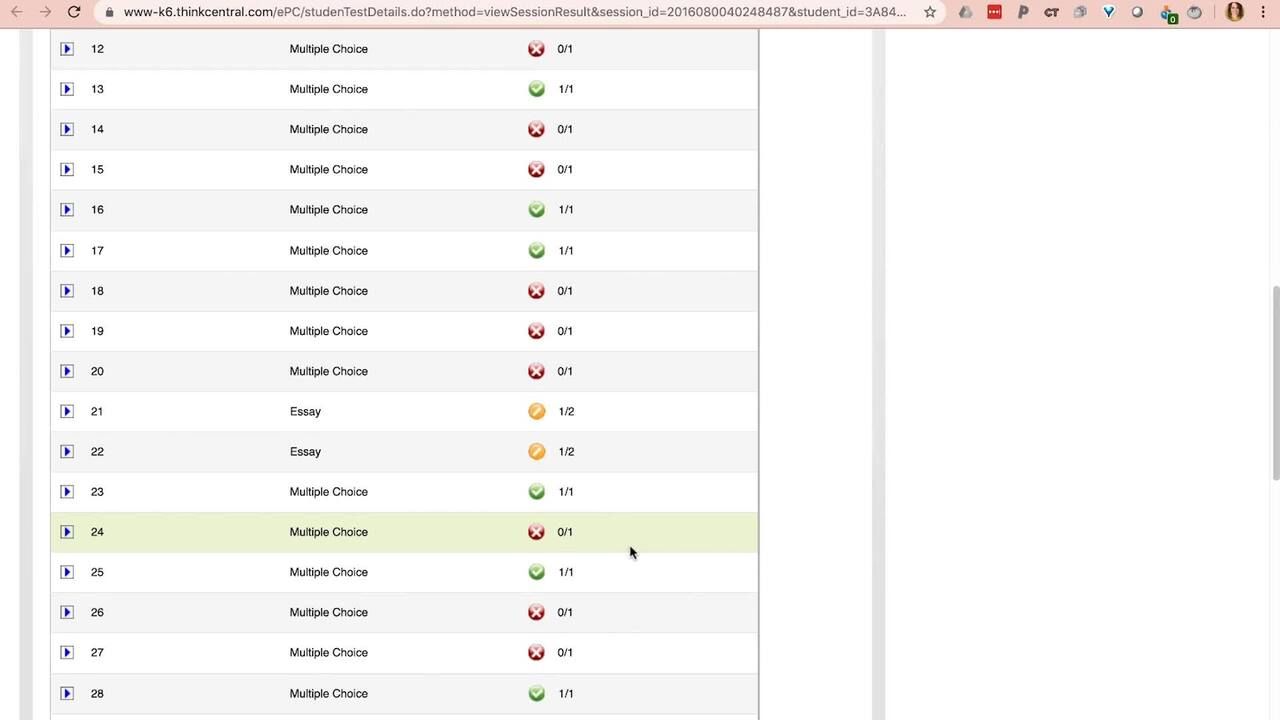
Task: Select 'Multiple Choice' text in row 12
Action: [x=329, y=49]
